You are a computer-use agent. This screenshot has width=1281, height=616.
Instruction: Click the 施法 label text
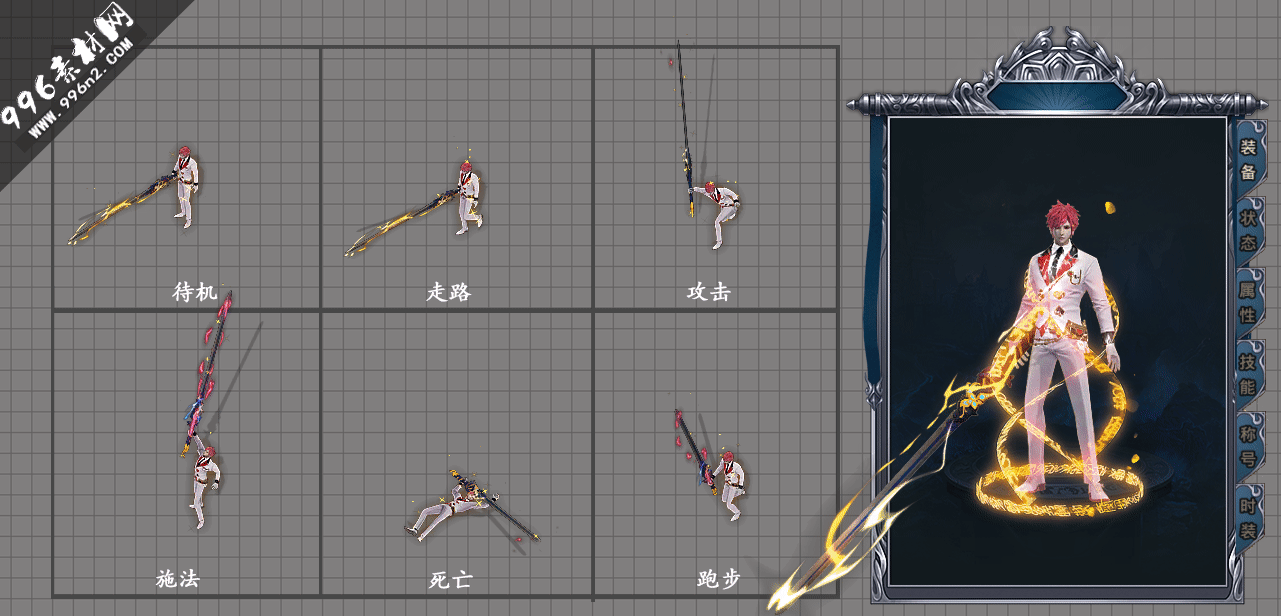tap(178, 578)
